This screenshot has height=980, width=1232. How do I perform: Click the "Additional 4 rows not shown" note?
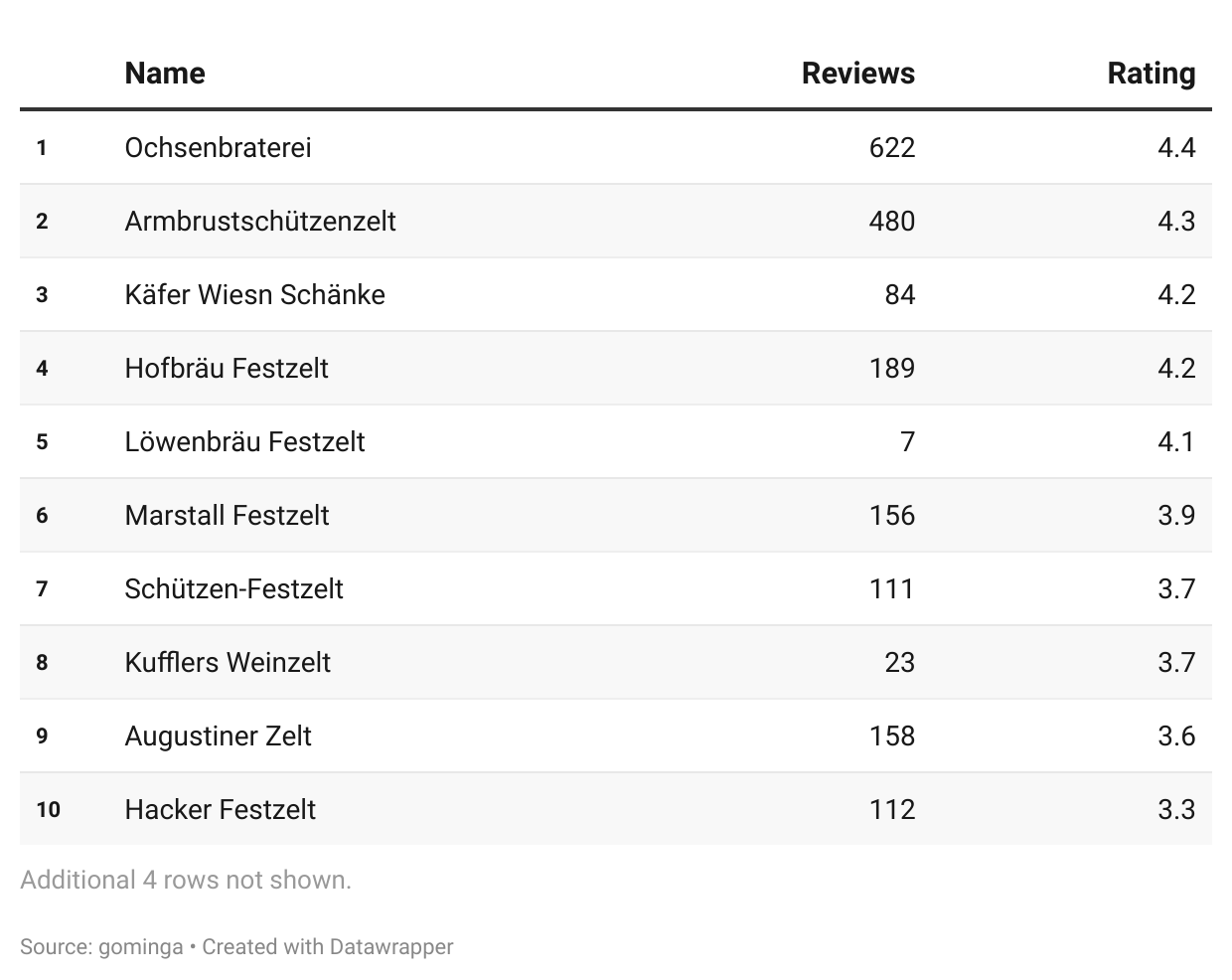coord(186,881)
